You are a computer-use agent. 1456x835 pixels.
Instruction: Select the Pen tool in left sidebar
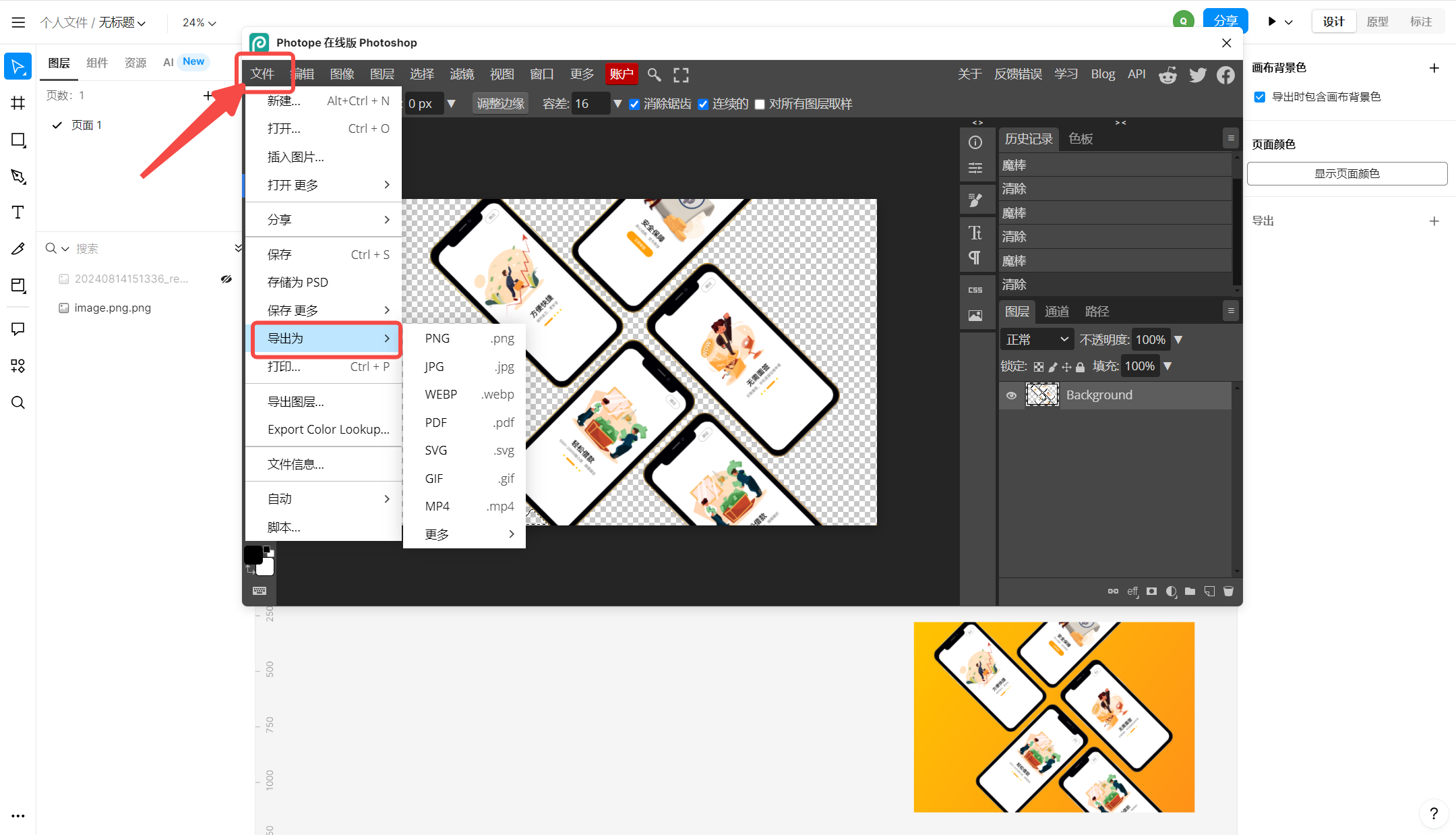click(18, 177)
